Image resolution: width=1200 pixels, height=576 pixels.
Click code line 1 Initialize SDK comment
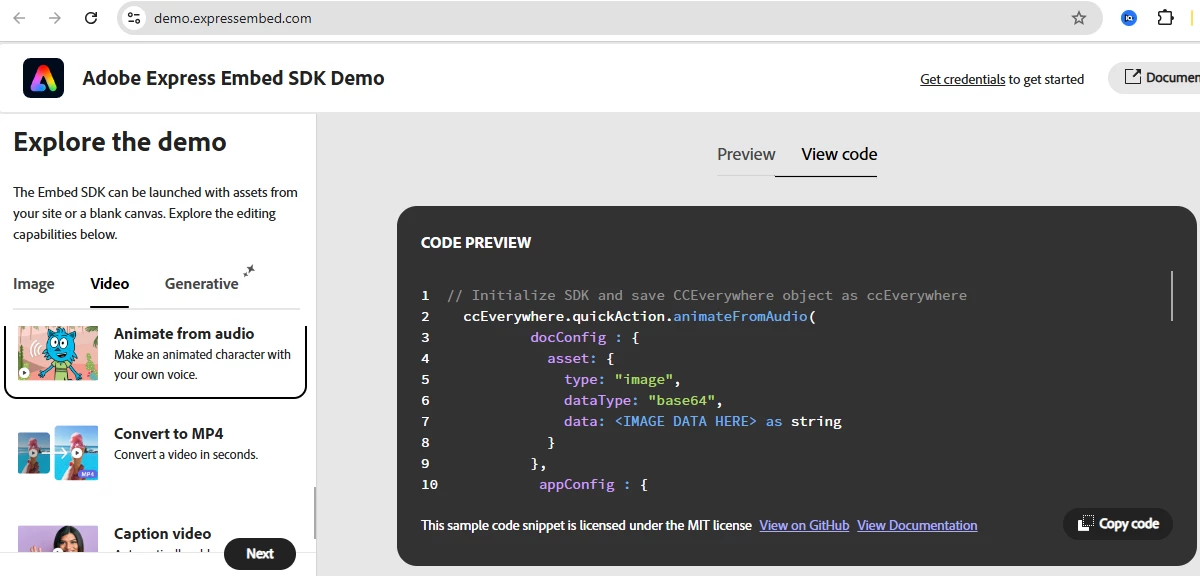[707, 296]
